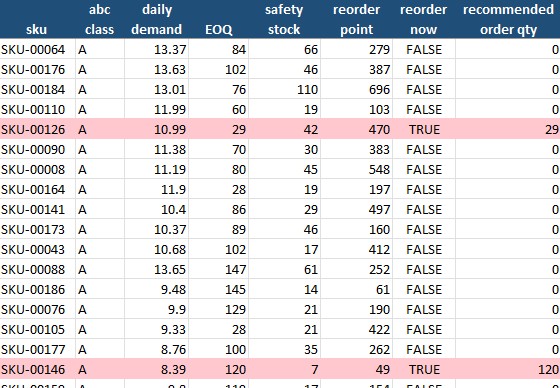Select daily demand value 13.63

[x=156, y=69]
